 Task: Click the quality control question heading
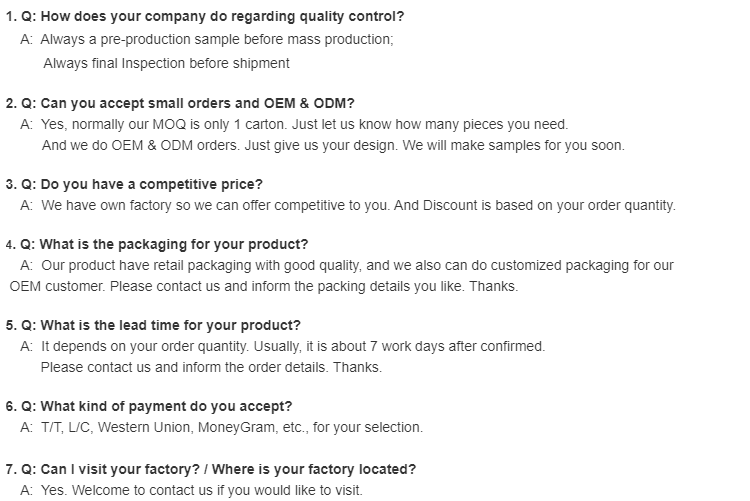(x=205, y=17)
